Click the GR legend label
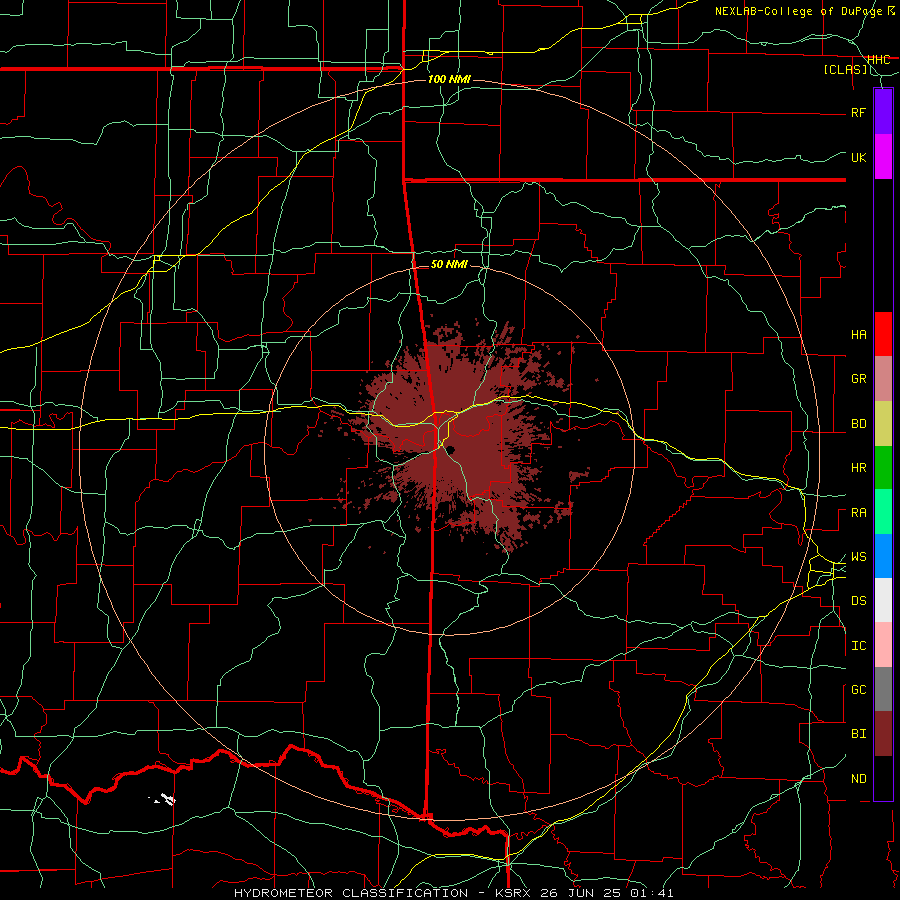The height and width of the screenshot is (900, 900). point(859,379)
